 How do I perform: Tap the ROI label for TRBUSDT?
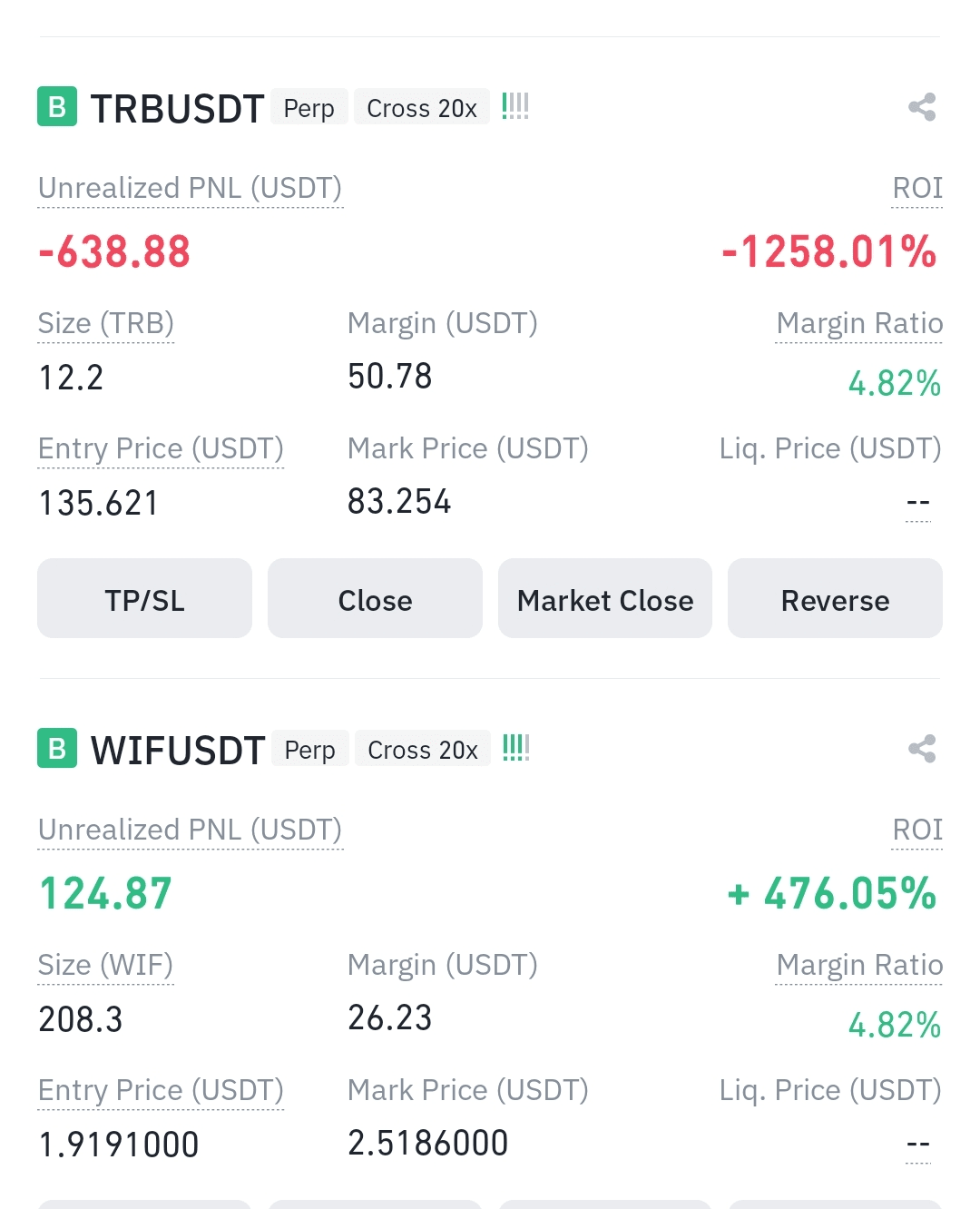click(917, 188)
